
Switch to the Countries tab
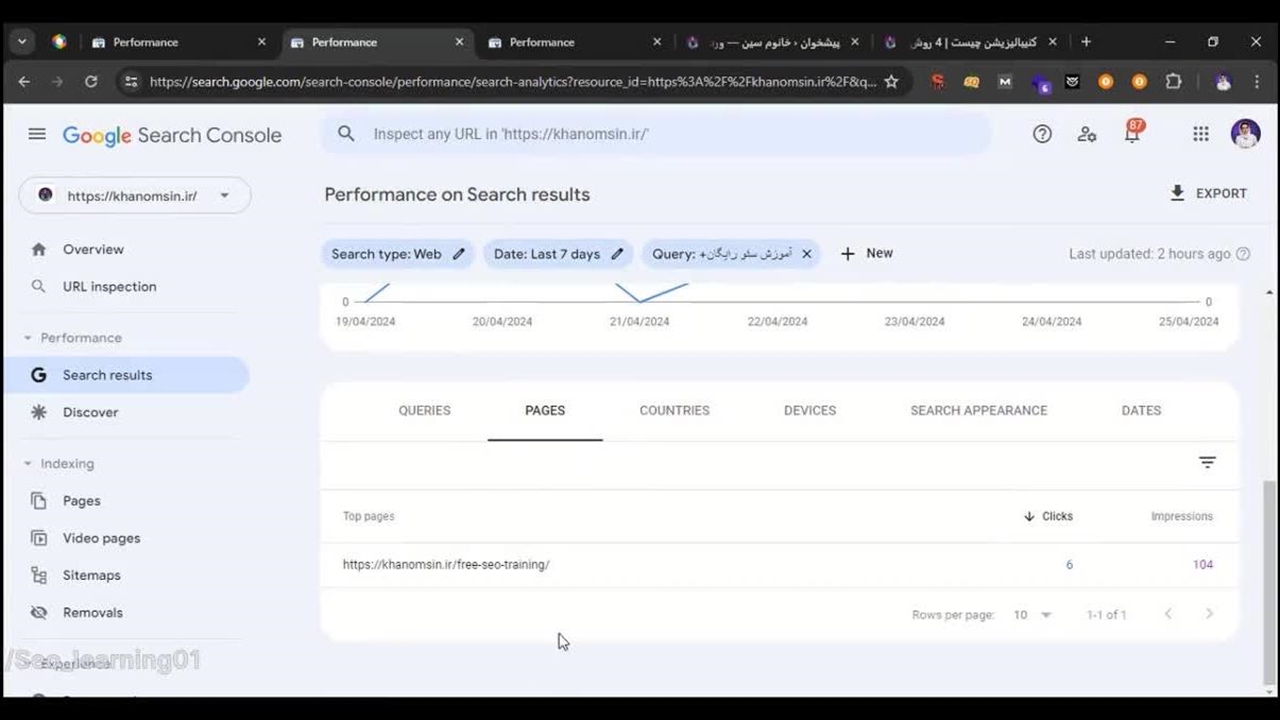point(674,411)
